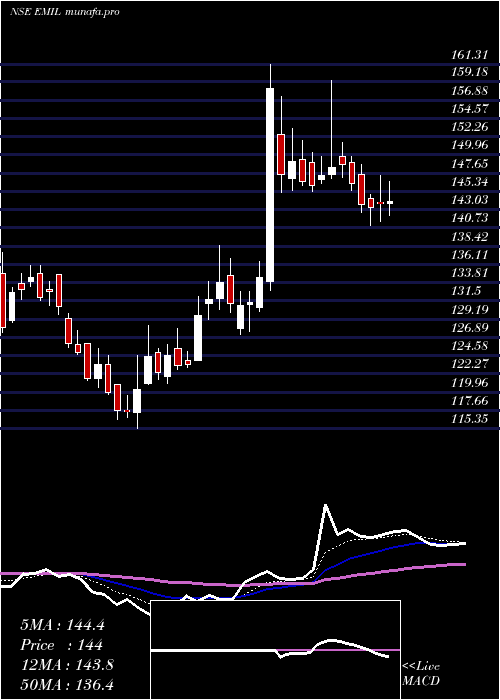Click the <<Live MACD label
Viewport: 500px width, 700px height.
click(421, 674)
